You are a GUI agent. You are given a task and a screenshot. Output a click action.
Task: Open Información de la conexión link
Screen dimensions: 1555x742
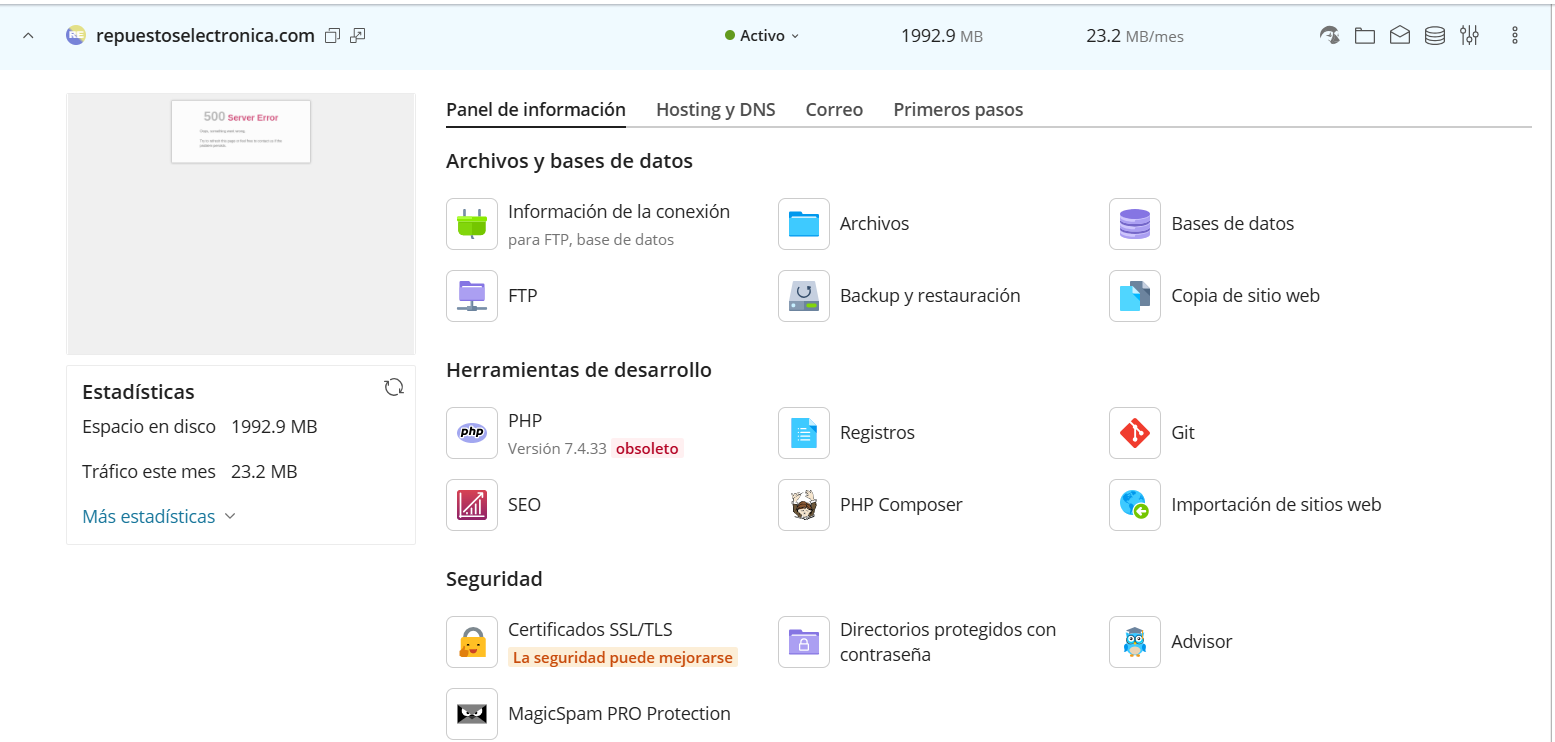point(619,212)
